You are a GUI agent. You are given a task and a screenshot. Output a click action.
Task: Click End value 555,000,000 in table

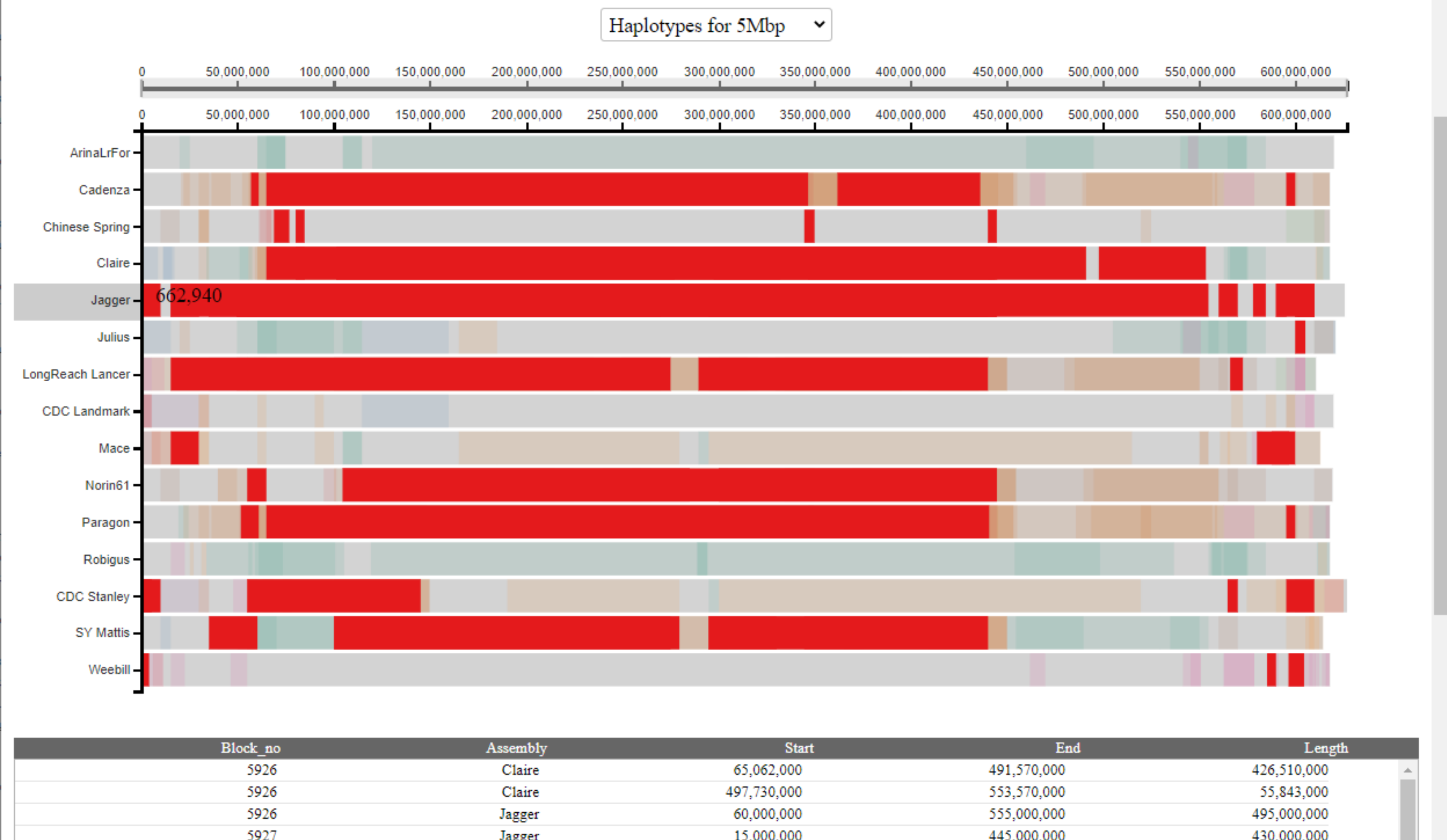(x=1027, y=814)
